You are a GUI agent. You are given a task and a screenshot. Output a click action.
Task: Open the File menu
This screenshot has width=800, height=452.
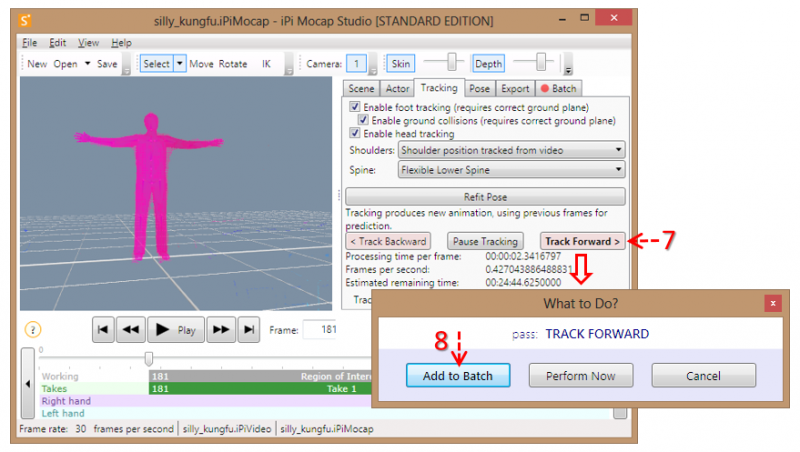29,43
